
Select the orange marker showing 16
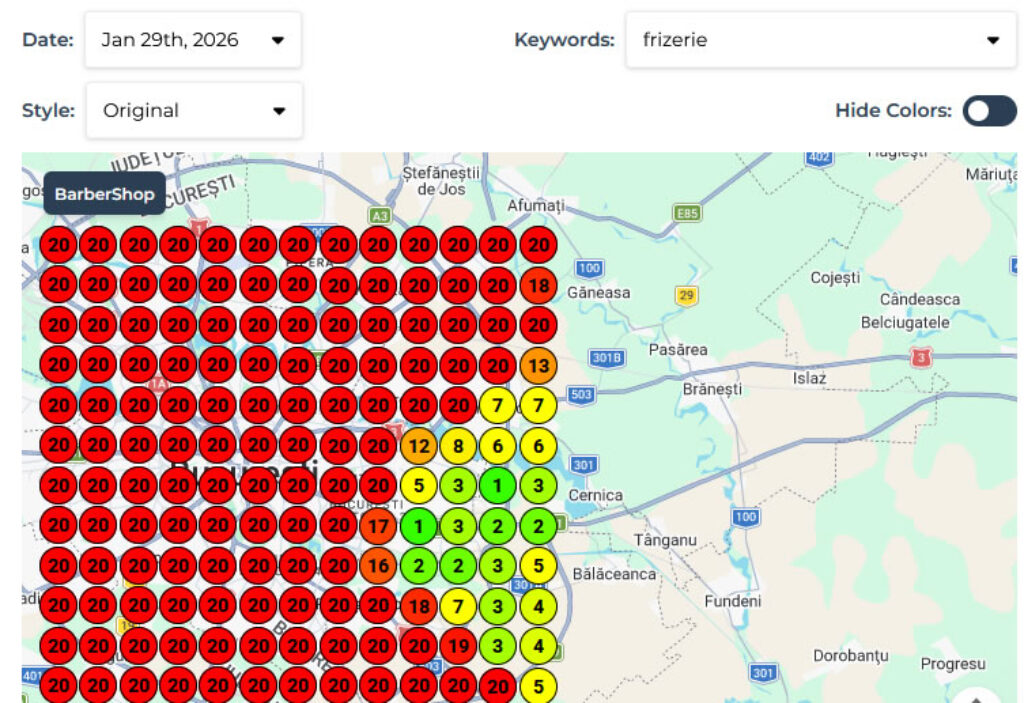click(x=378, y=563)
